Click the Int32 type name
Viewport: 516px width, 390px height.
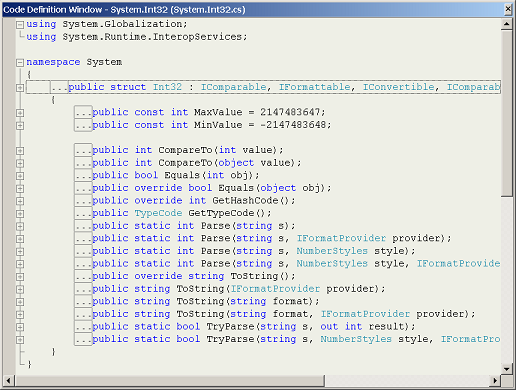tap(167, 87)
